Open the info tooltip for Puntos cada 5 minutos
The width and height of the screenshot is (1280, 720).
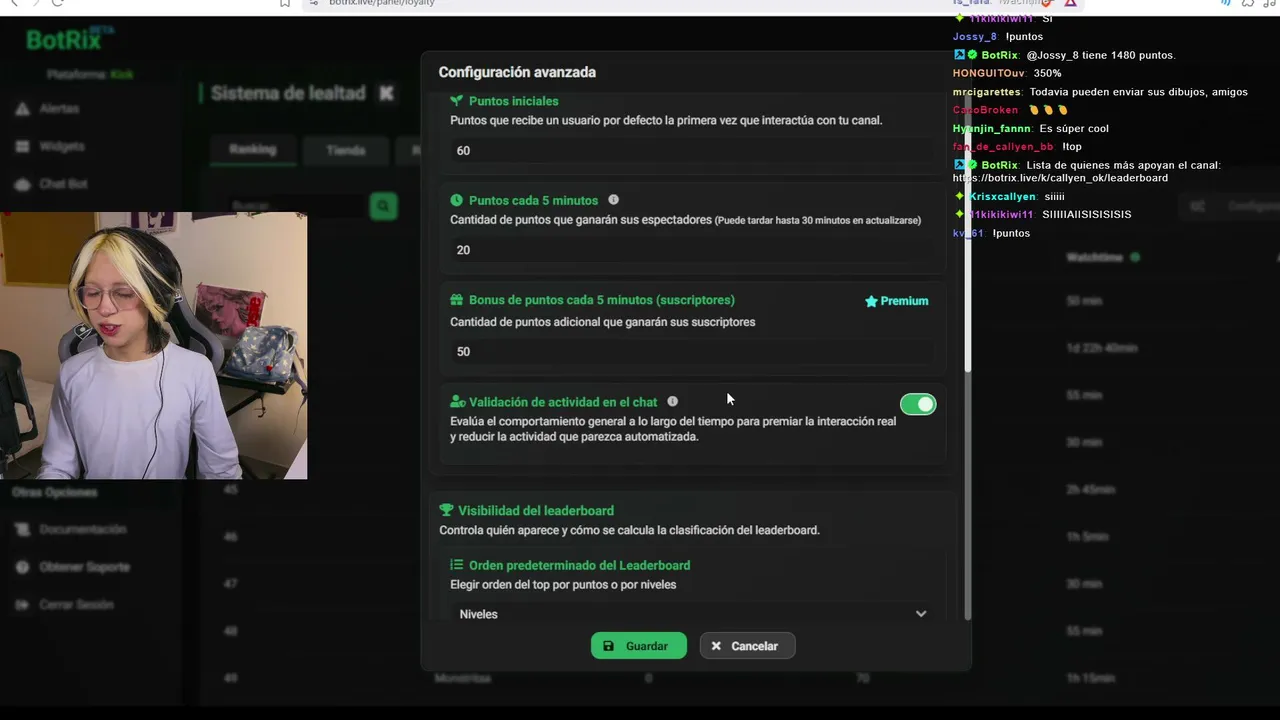tap(614, 200)
